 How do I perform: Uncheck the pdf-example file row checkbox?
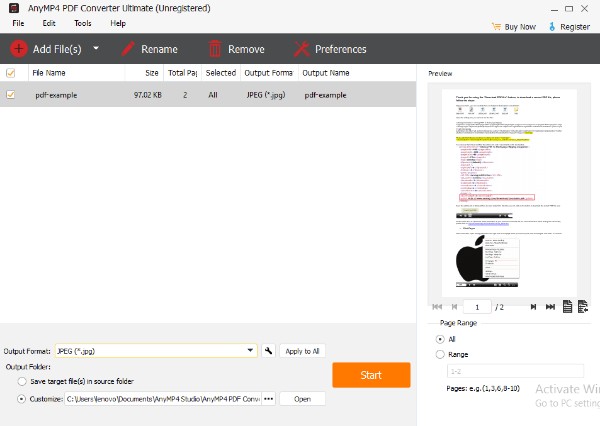pos(11,95)
